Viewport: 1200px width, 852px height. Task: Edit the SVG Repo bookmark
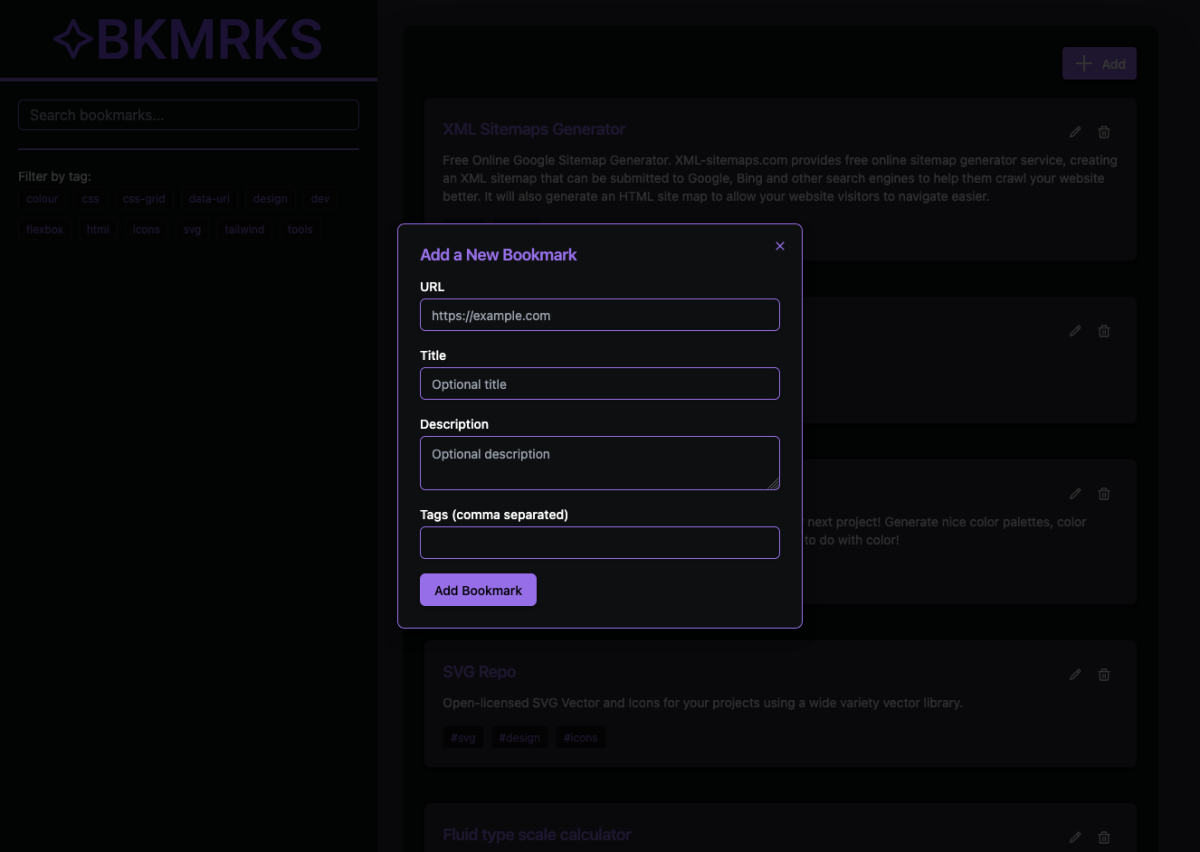click(1075, 675)
